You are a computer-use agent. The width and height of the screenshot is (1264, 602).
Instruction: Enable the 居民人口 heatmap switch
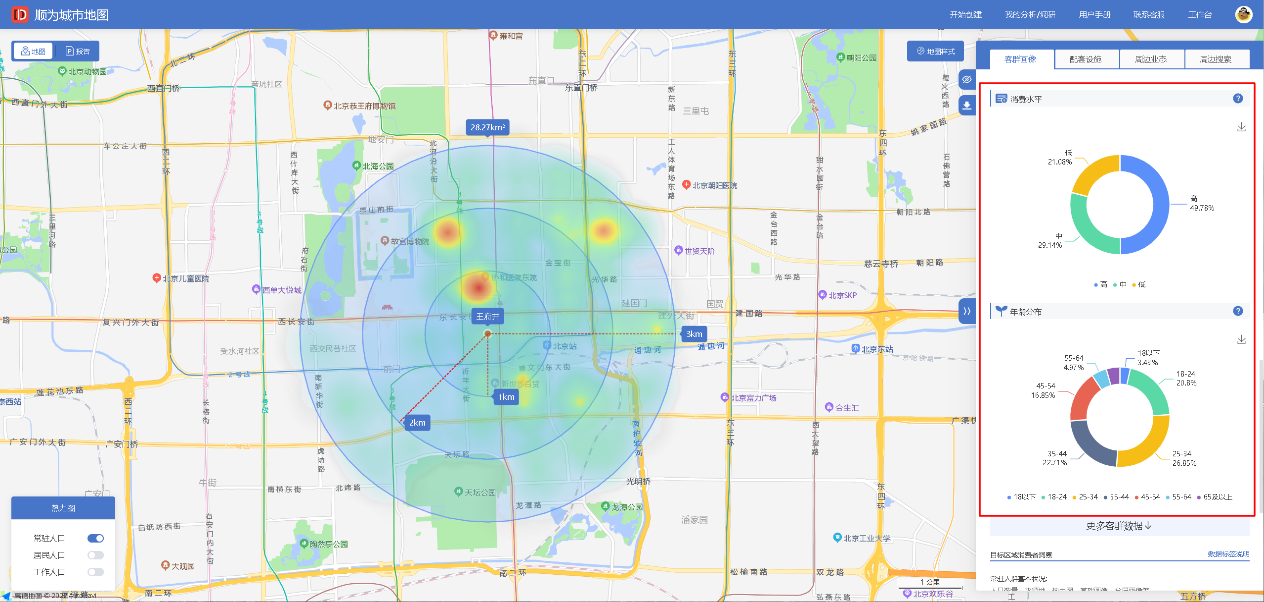[x=96, y=555]
